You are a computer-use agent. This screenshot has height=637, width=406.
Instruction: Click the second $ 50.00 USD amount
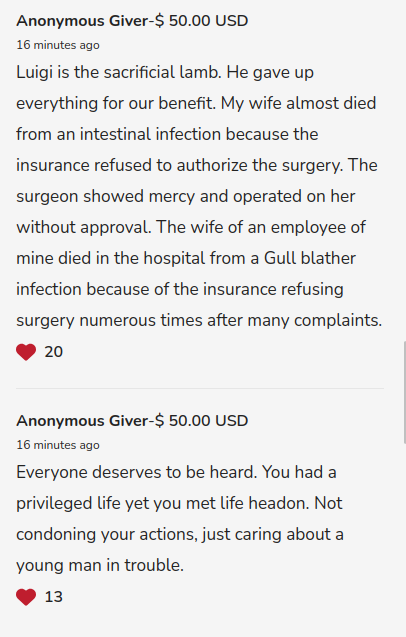coord(202,421)
